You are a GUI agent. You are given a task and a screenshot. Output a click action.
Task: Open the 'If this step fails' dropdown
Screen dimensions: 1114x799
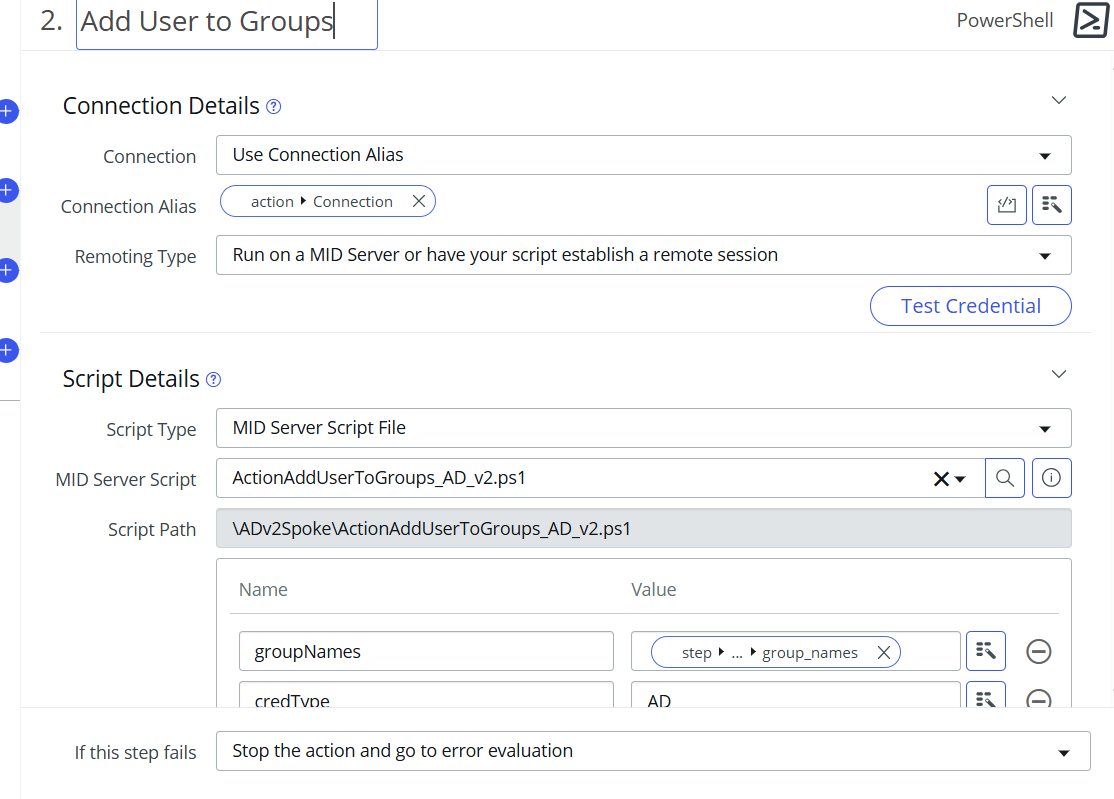point(653,751)
